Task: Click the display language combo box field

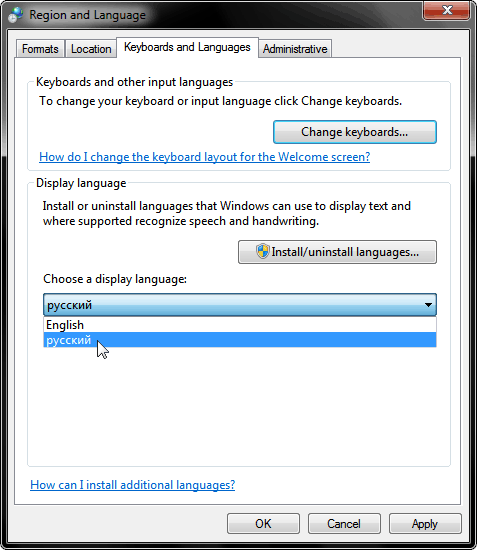Action: tap(240, 304)
